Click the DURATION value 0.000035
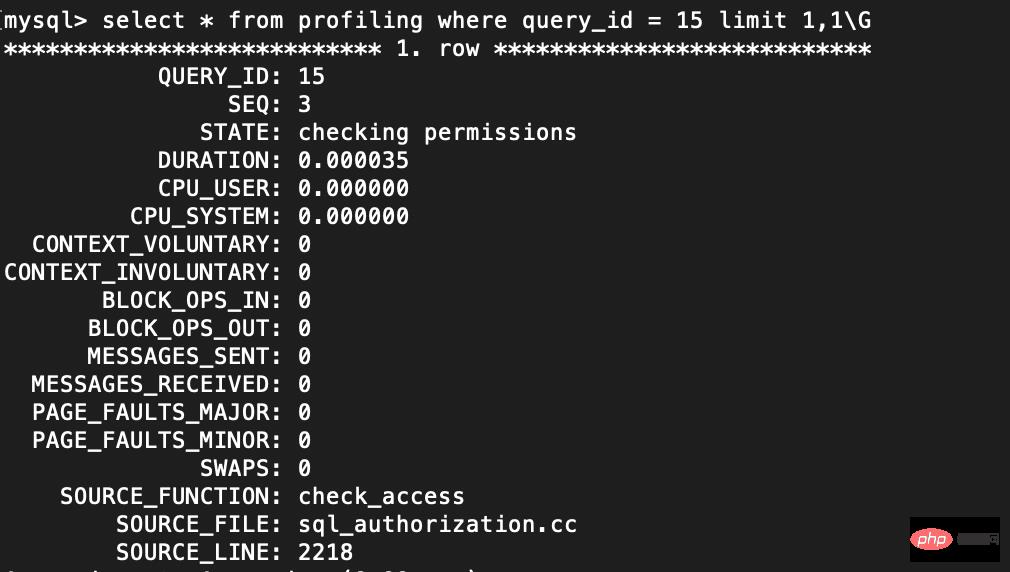1010x572 pixels. tap(353, 160)
